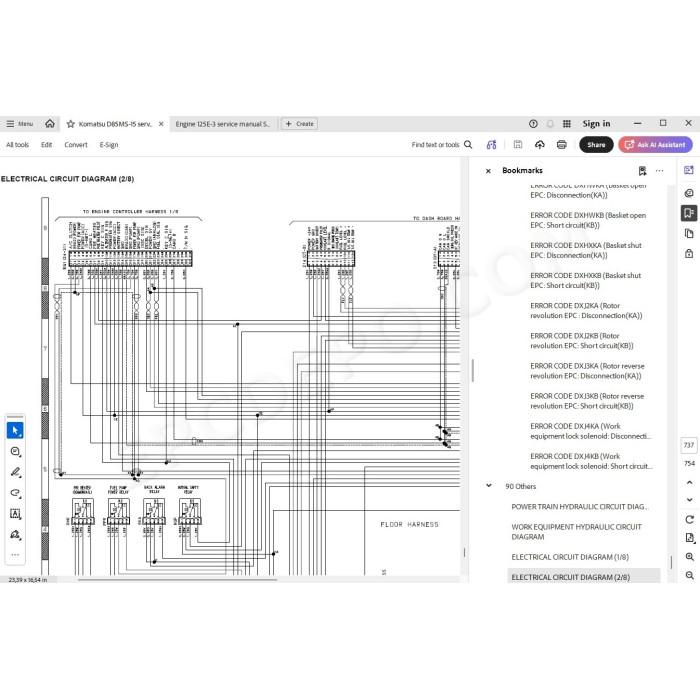Click the AI tools icon next to search

click(492, 145)
